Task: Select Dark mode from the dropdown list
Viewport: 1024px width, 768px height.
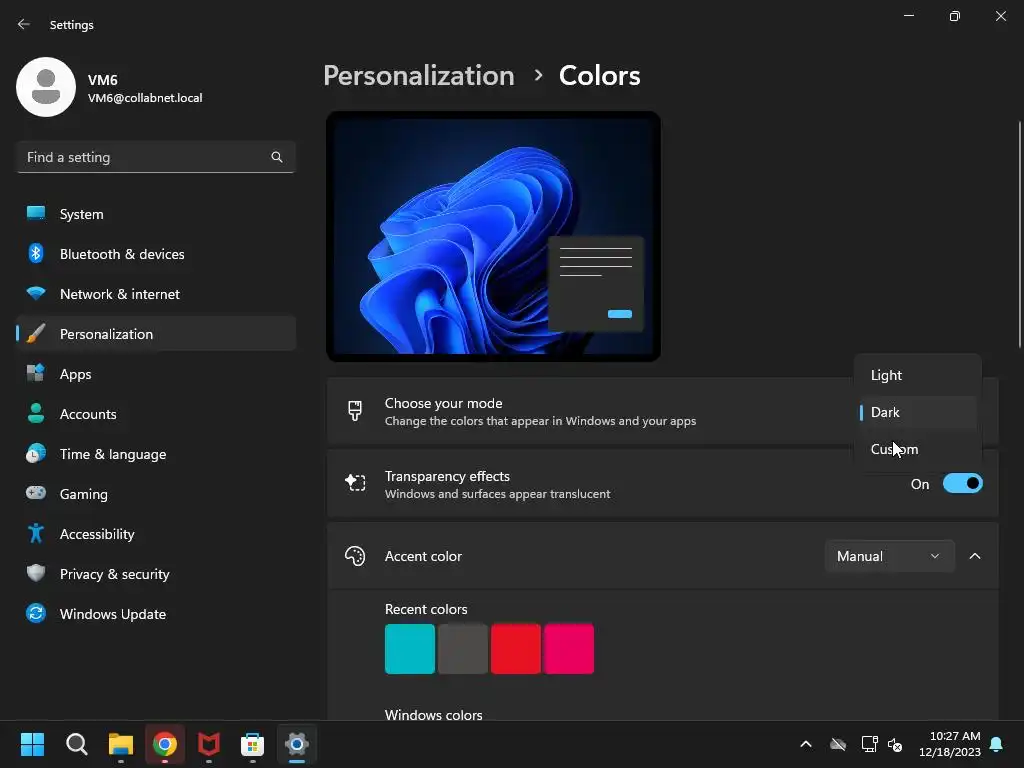Action: click(x=918, y=412)
